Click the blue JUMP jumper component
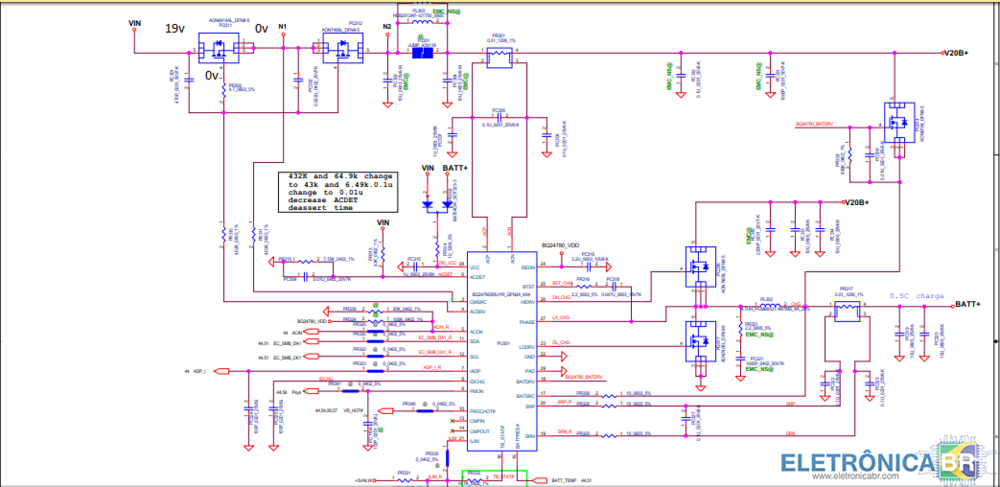 tap(423, 52)
